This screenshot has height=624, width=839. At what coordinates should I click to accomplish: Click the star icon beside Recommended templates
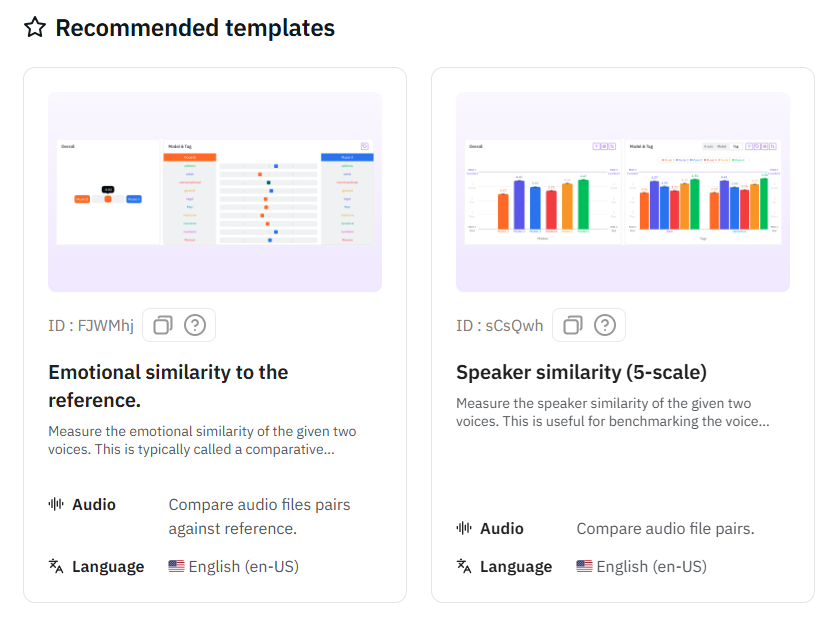[x=35, y=28]
